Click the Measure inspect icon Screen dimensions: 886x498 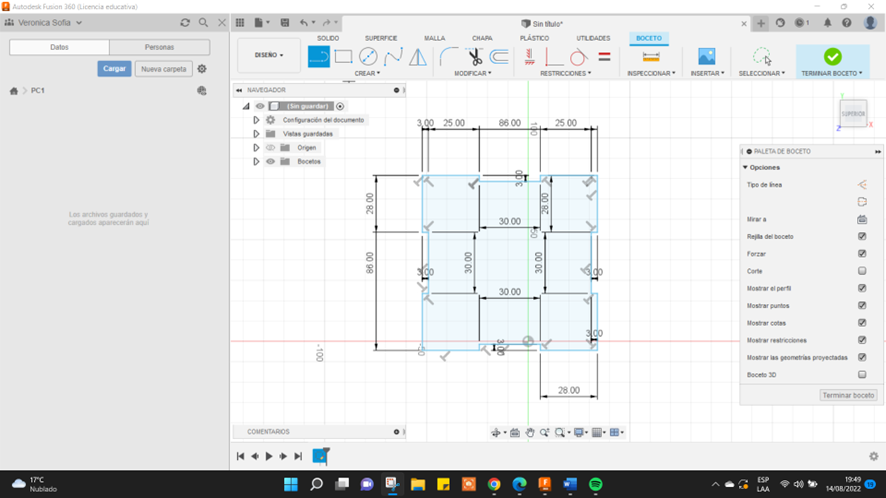pos(651,57)
